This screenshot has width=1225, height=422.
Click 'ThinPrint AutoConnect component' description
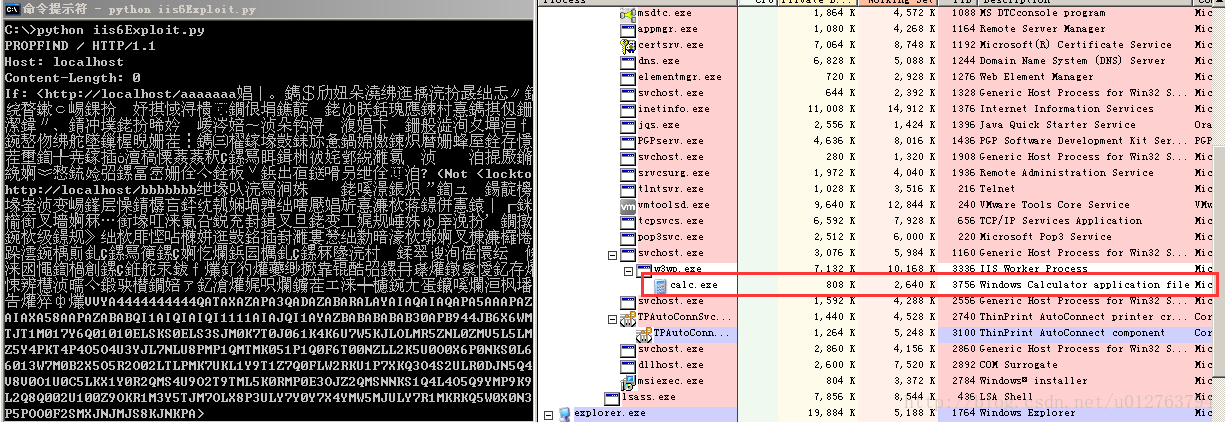point(1072,333)
